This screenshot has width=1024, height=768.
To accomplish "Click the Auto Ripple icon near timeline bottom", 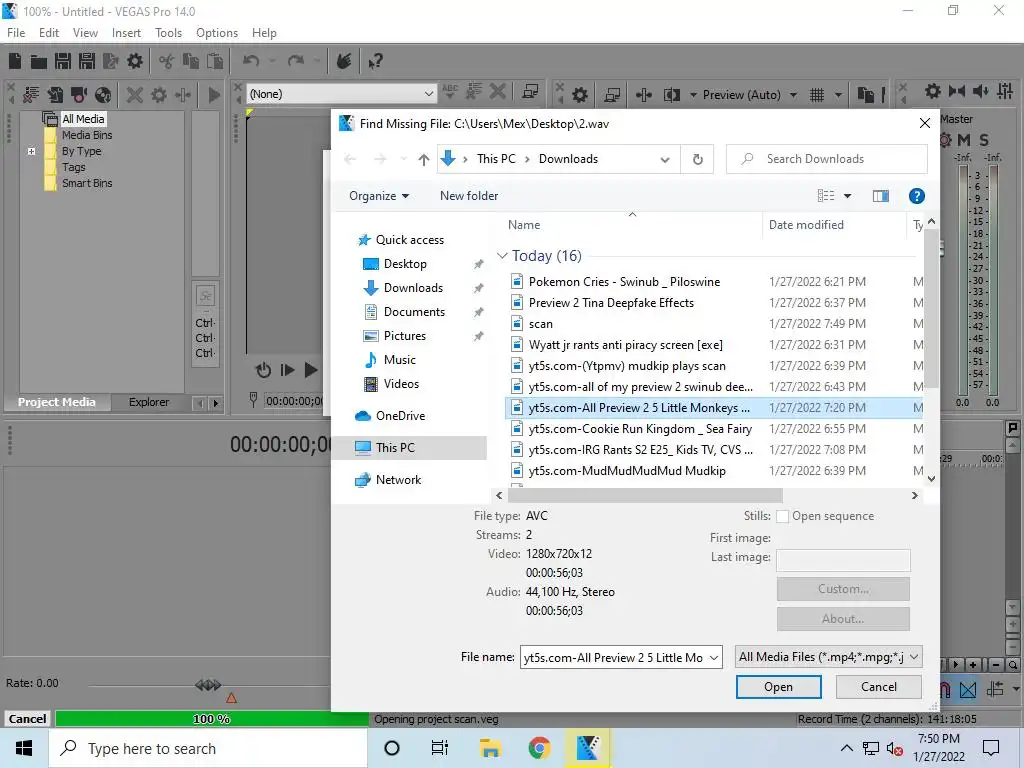I will coord(995,689).
